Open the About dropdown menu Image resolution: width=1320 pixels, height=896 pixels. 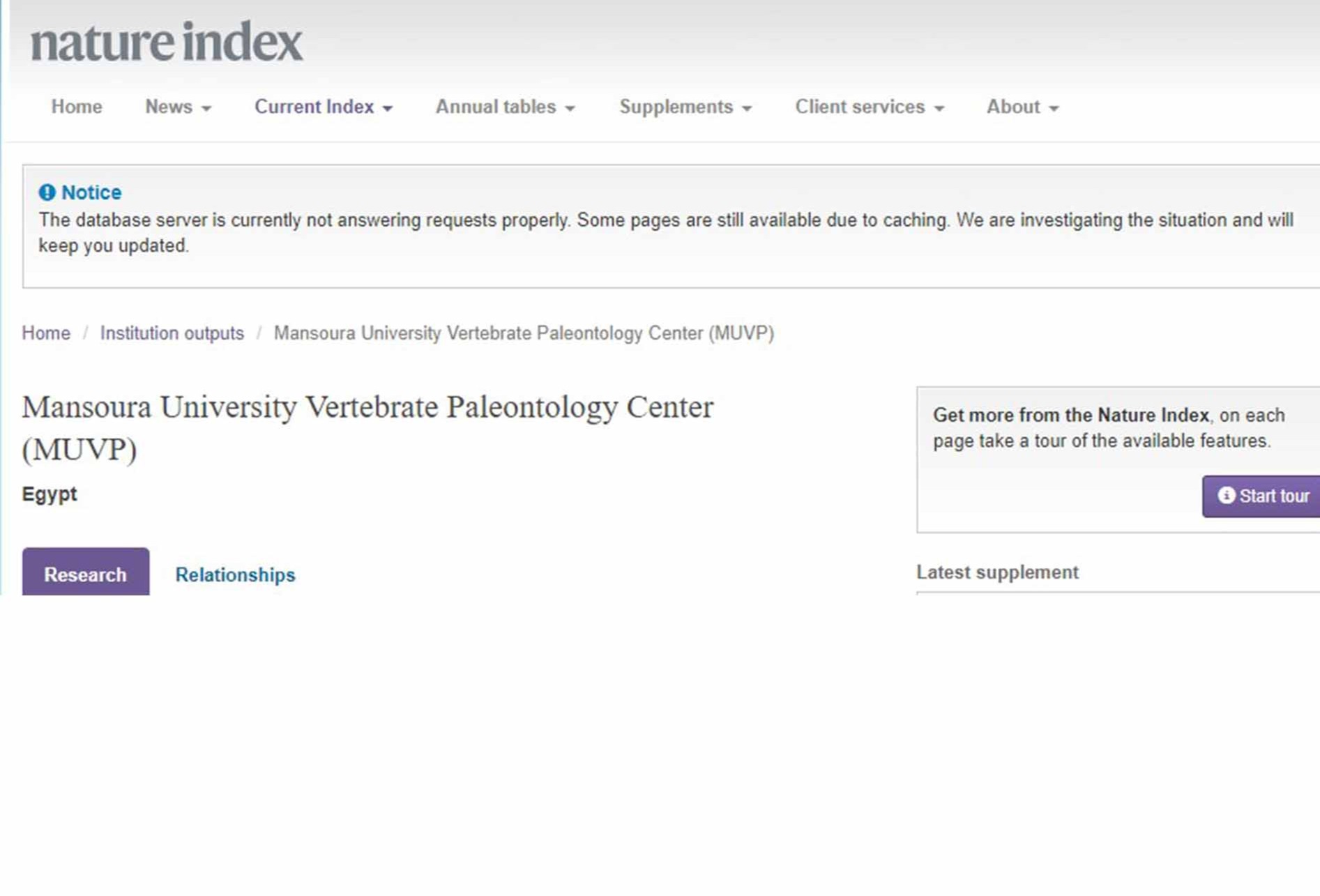point(1022,107)
